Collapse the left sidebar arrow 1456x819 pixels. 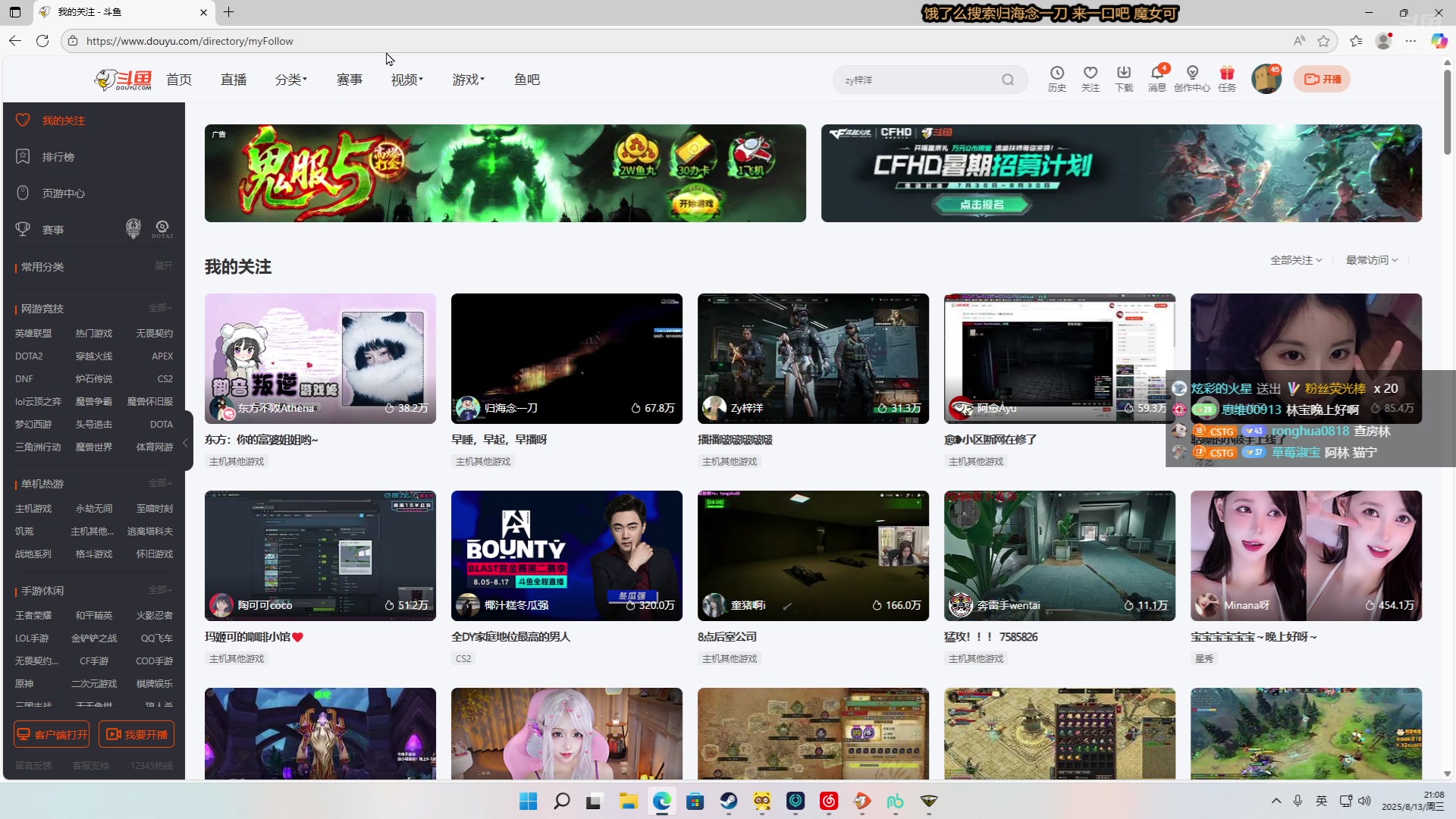pyautogui.click(x=185, y=442)
